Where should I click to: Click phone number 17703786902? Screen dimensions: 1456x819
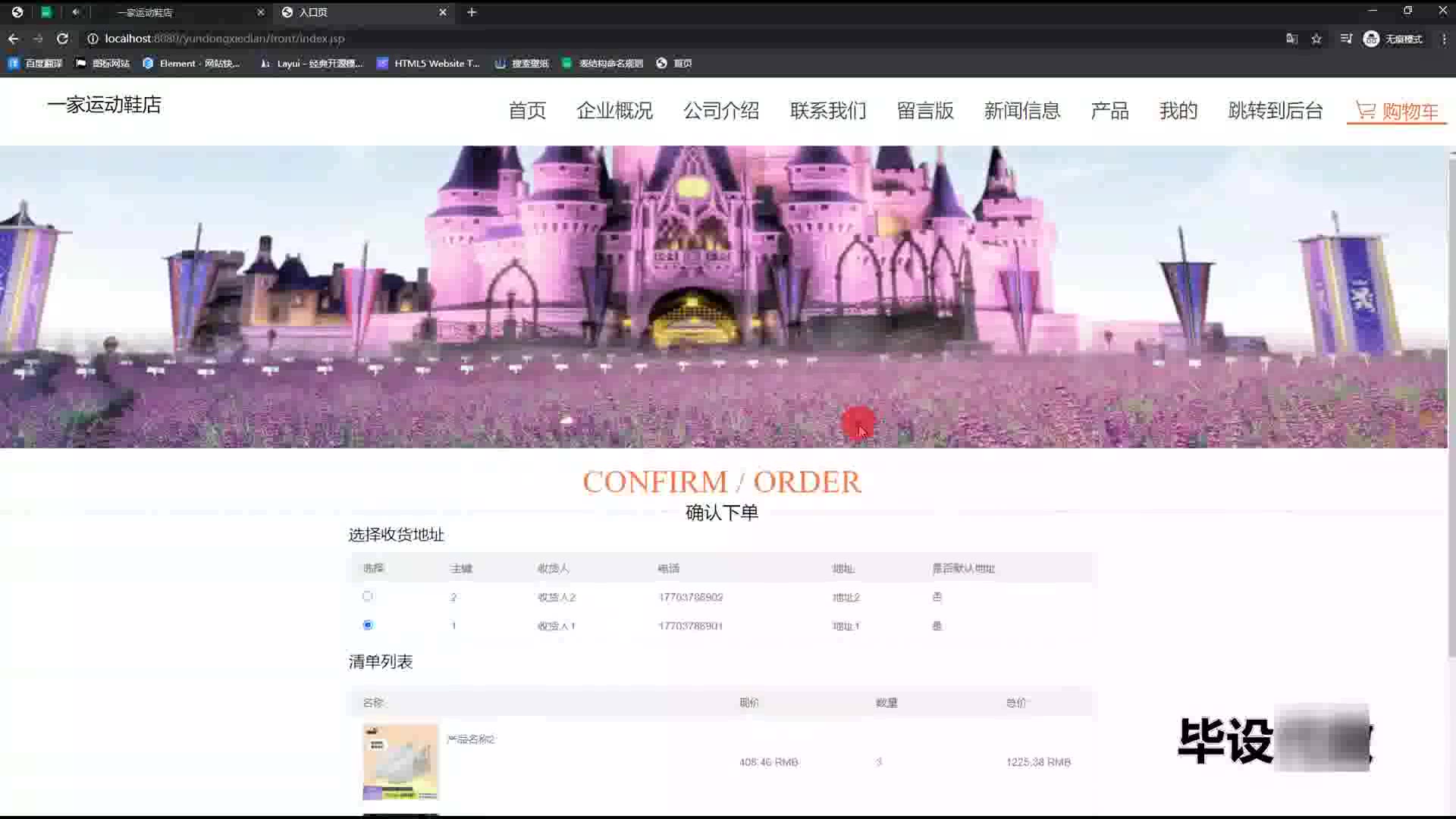click(691, 598)
